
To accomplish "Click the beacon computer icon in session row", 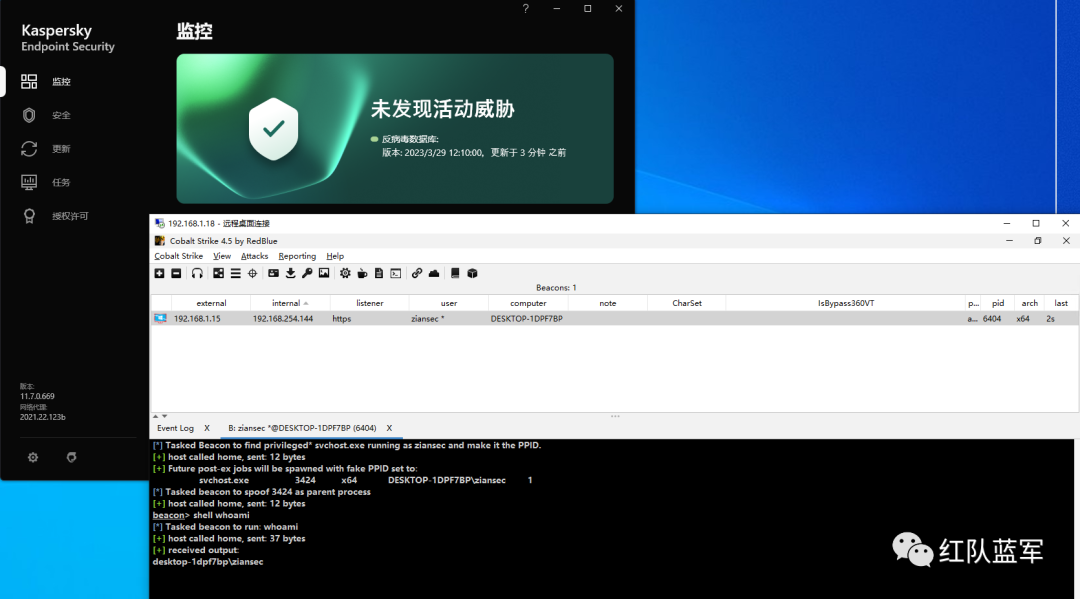I will point(160,319).
